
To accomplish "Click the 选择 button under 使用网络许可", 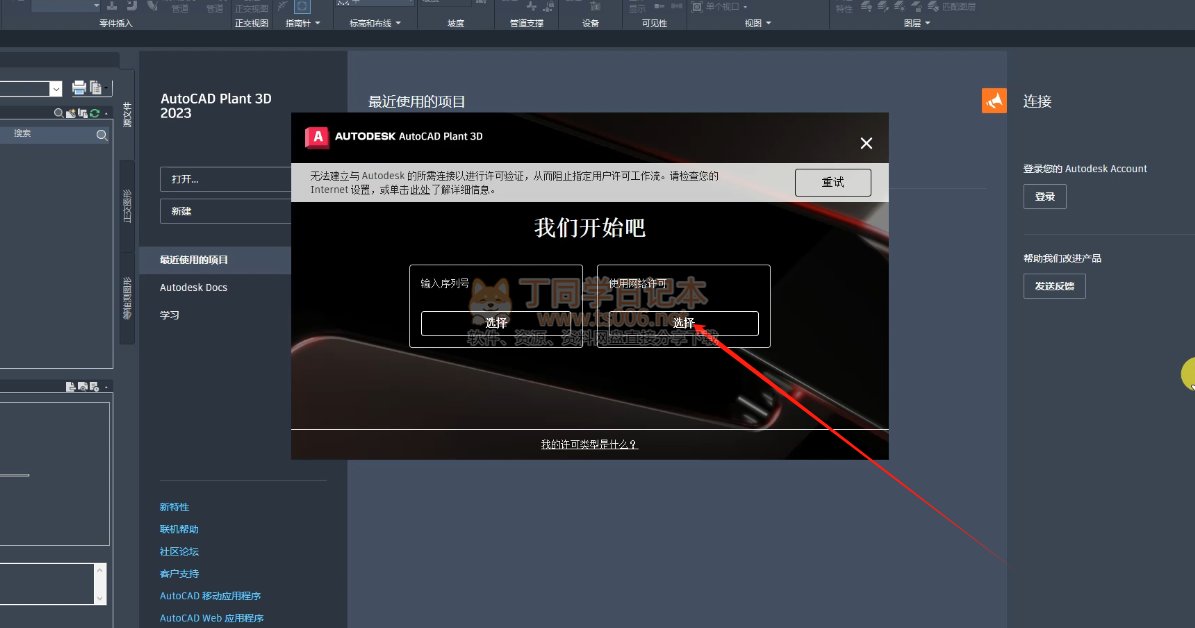I will (x=684, y=323).
